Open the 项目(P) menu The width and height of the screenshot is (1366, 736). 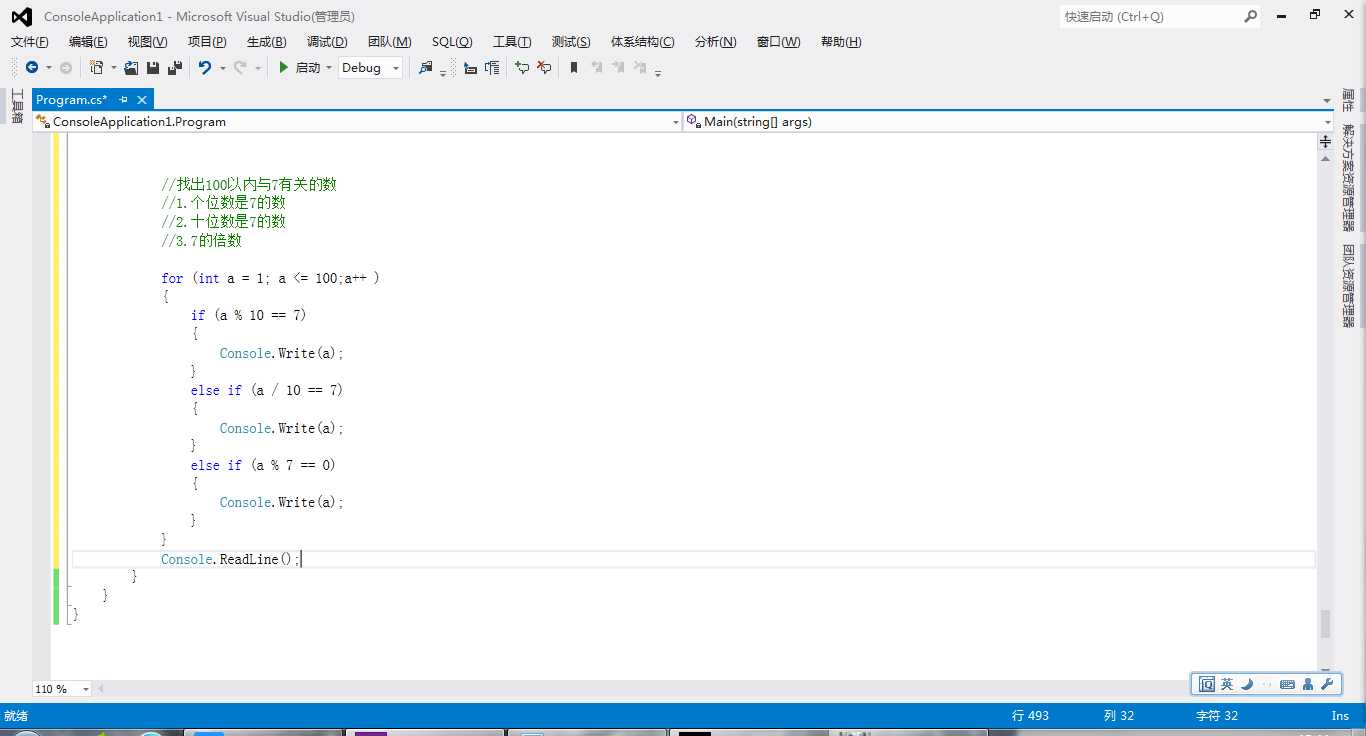coord(207,41)
